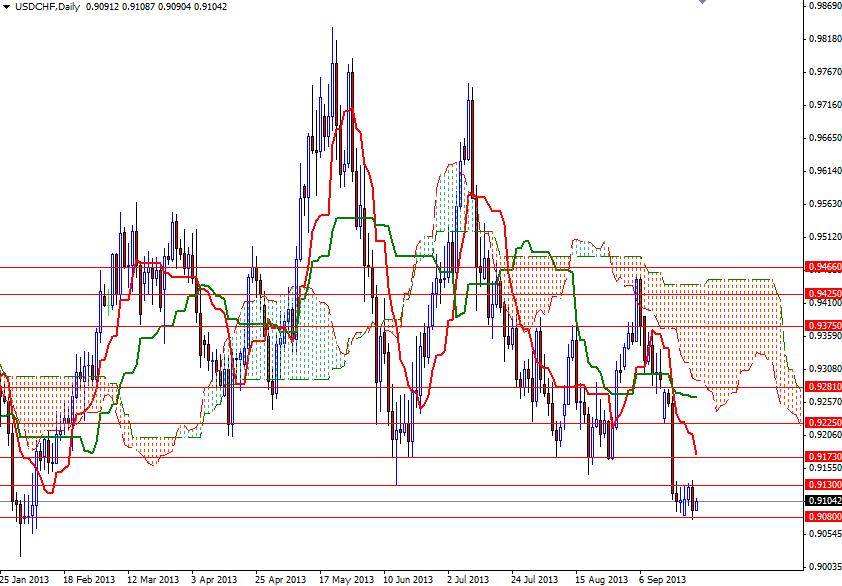This screenshot has height=586, width=842.
Task: Click the red 0.91300 price level label
Action: [822, 485]
